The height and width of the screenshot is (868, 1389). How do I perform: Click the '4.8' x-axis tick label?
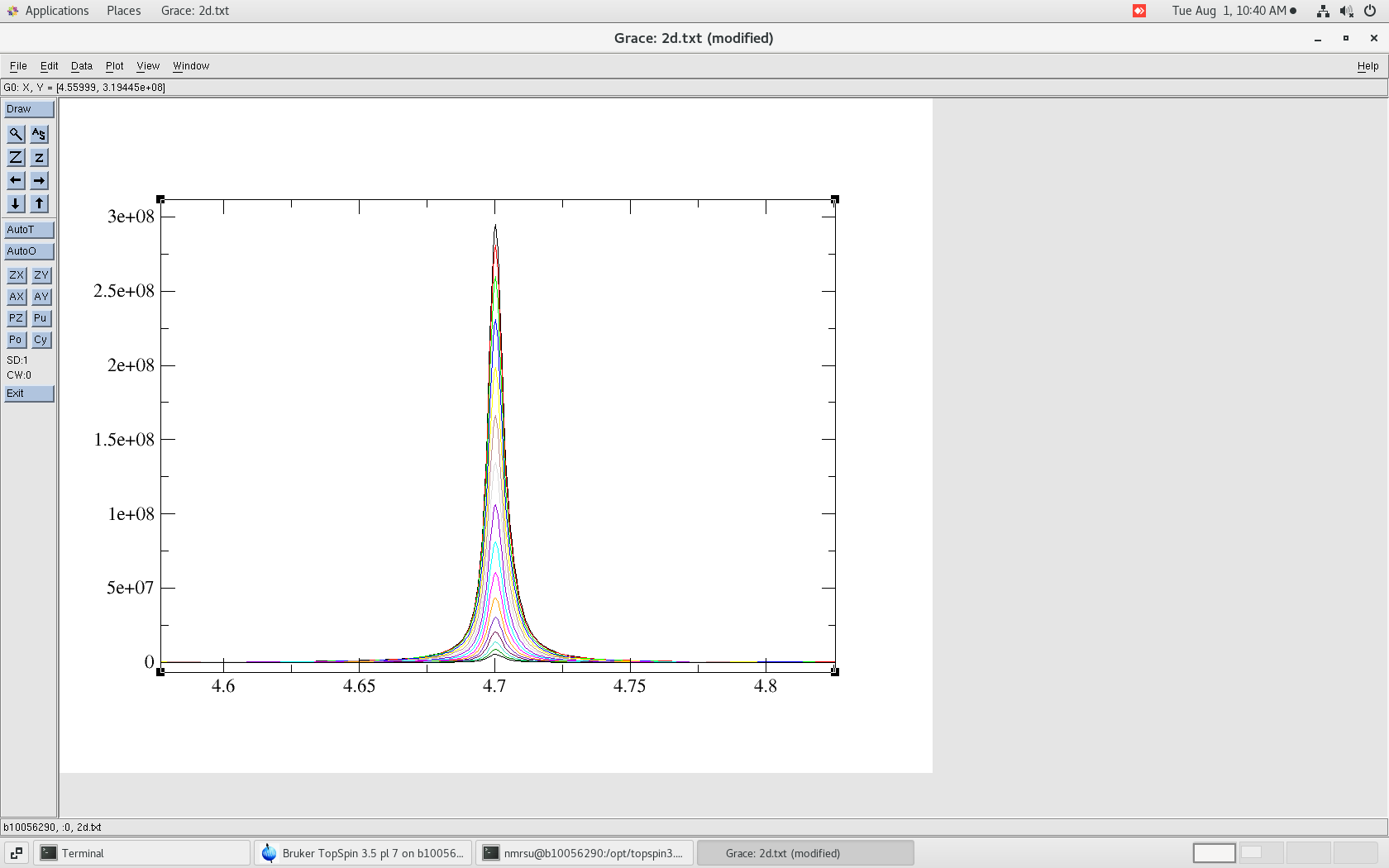tap(766, 686)
